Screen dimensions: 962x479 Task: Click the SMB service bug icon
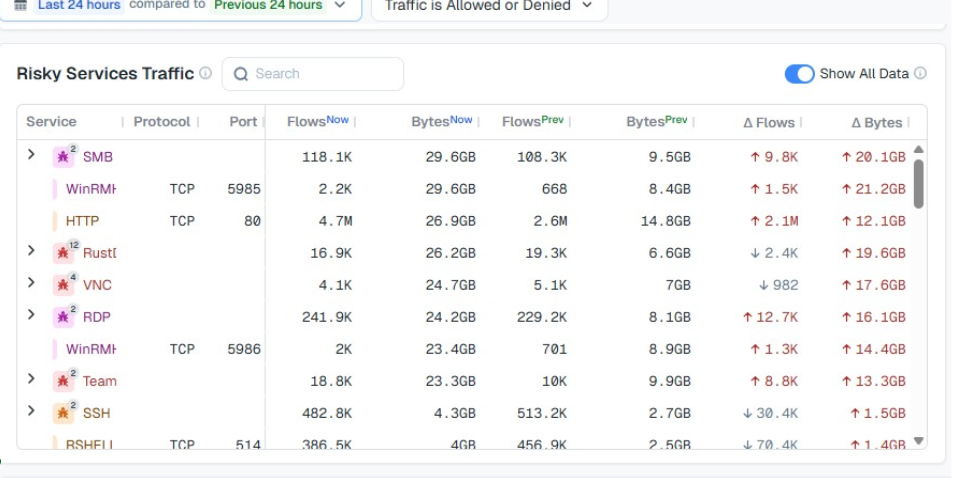pos(63,157)
